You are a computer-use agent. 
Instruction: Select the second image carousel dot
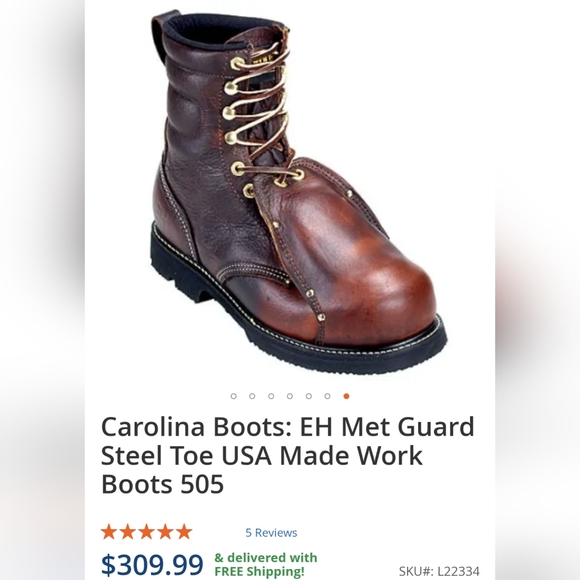(252, 396)
